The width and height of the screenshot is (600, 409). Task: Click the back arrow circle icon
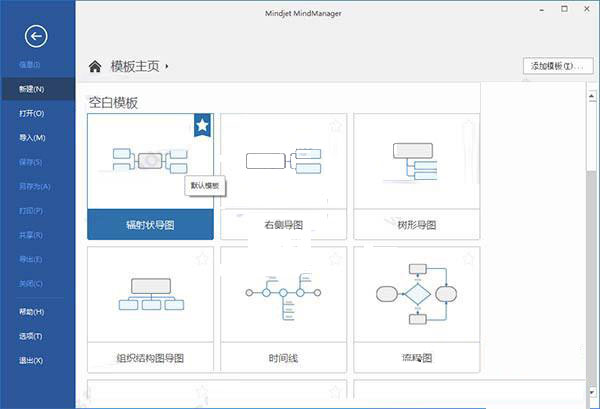click(x=36, y=36)
